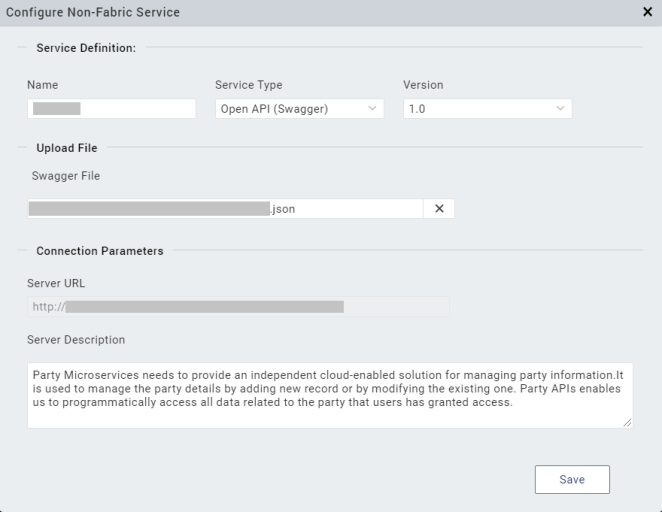
Task: Clear the uploaded Swagger file with X
Action: coord(439,209)
